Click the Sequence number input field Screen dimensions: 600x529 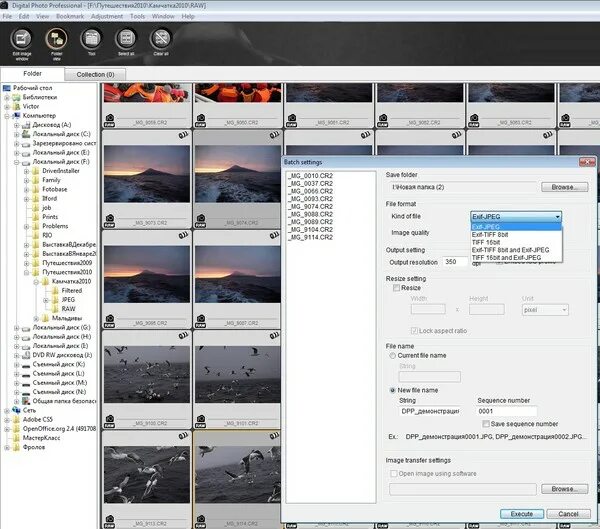pyautogui.click(x=507, y=411)
